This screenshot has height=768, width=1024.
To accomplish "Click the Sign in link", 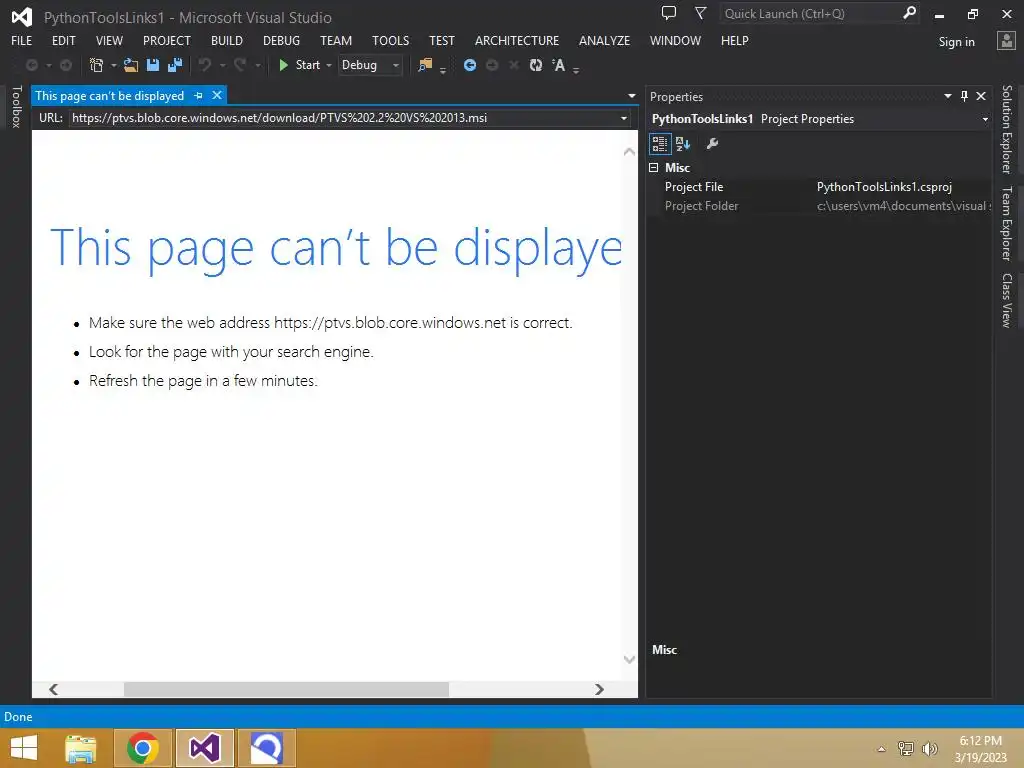I will (956, 42).
